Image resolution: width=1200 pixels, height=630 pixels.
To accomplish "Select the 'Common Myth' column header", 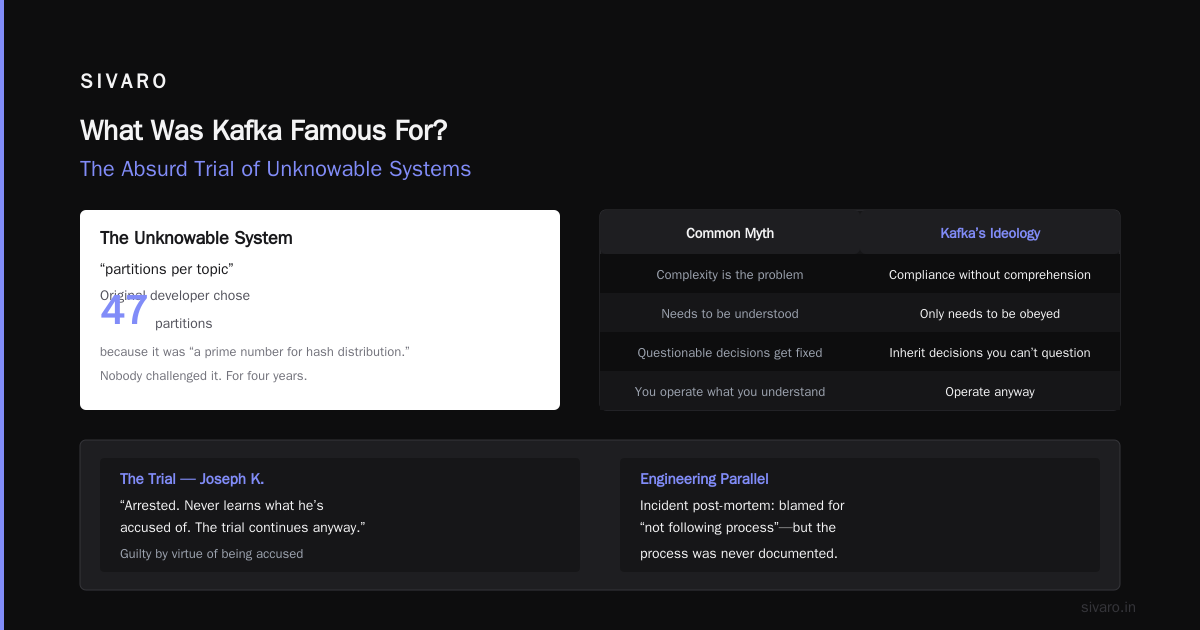I will click(x=730, y=233).
